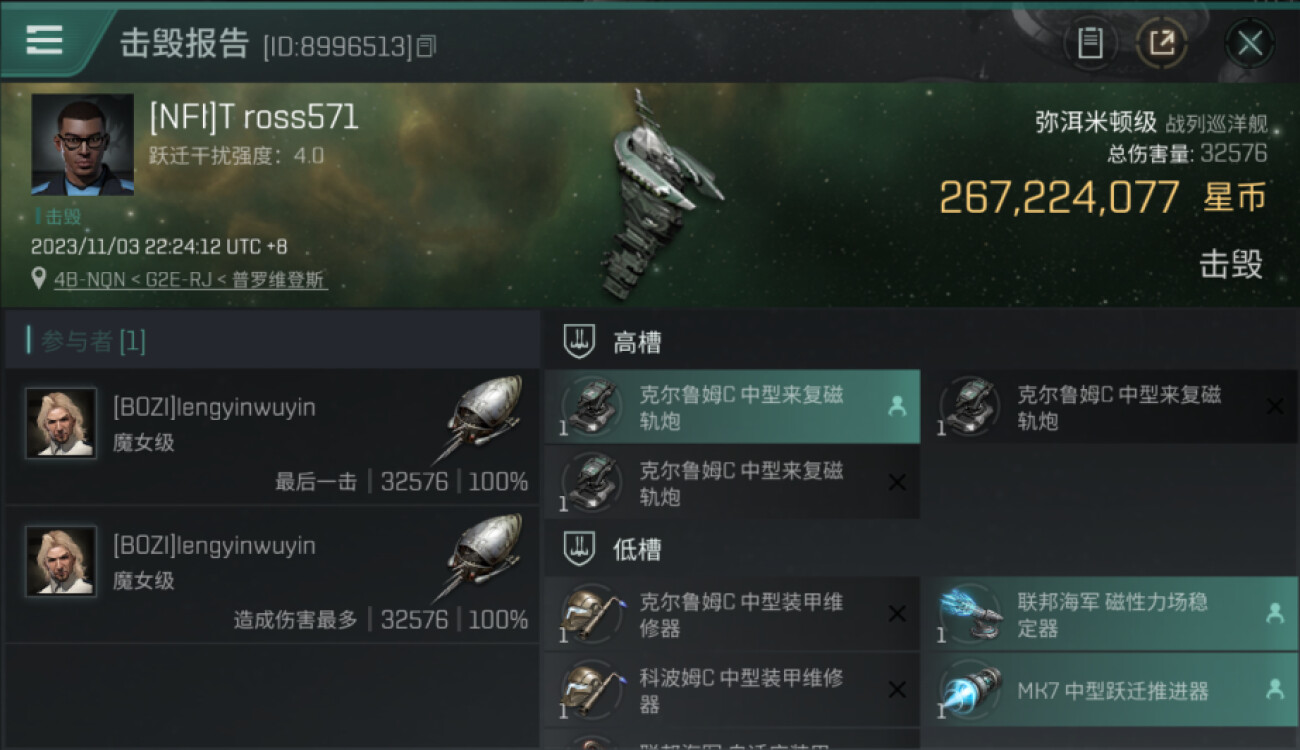The image size is (1300, 750).
Task: Click X on 科波姆C 中型装甲维修器
Action: coord(897,690)
